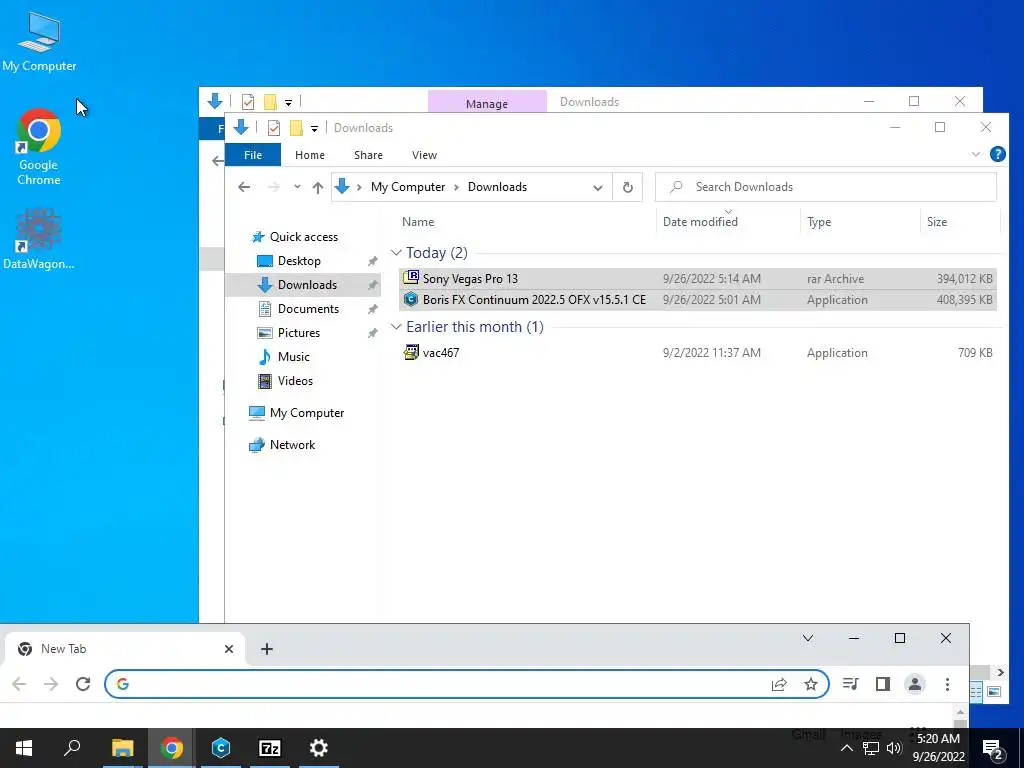Toggle the Chrome side panel

[x=883, y=684]
